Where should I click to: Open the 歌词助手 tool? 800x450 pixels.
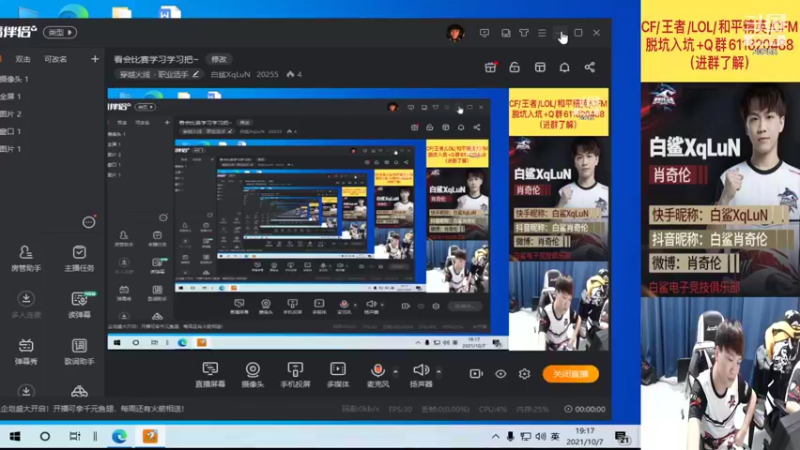(79, 352)
